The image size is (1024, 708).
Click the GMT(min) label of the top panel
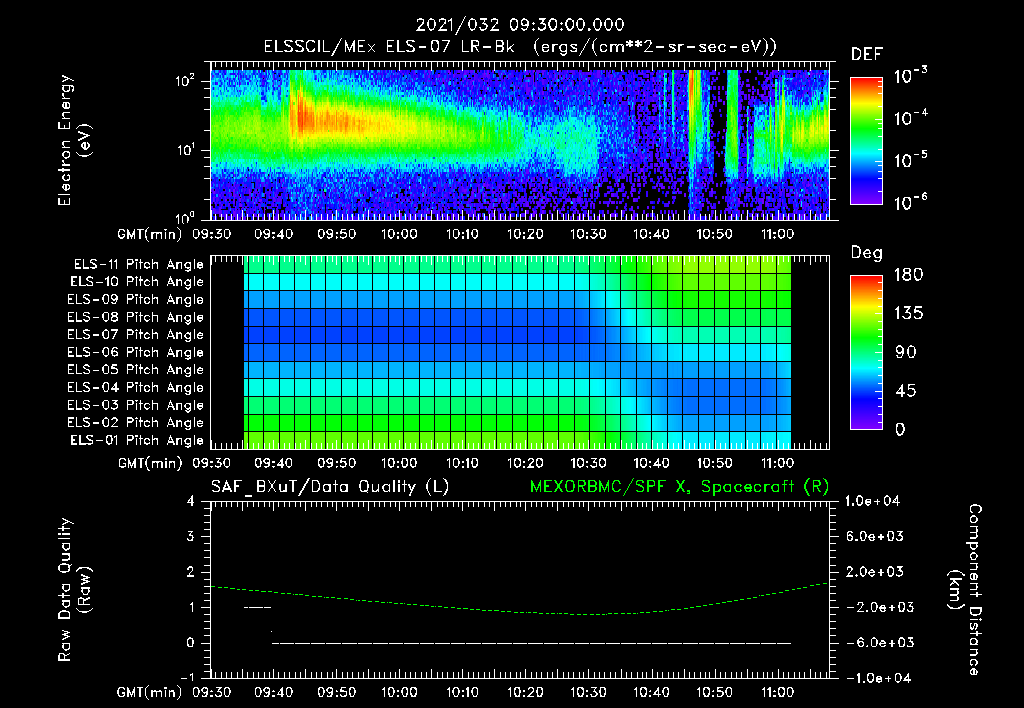pos(150,234)
